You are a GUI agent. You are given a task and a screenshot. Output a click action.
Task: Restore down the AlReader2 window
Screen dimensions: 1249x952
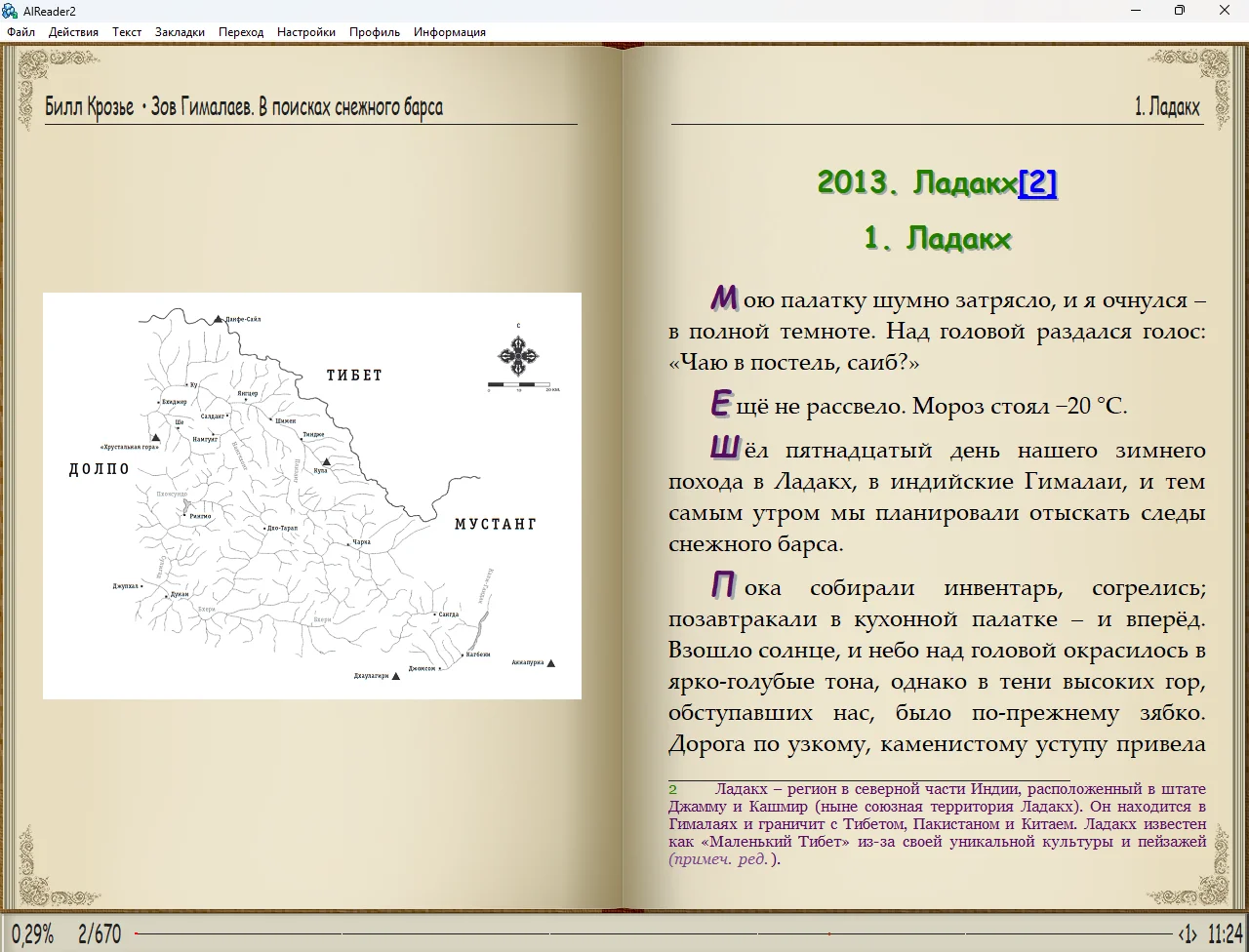1180,11
